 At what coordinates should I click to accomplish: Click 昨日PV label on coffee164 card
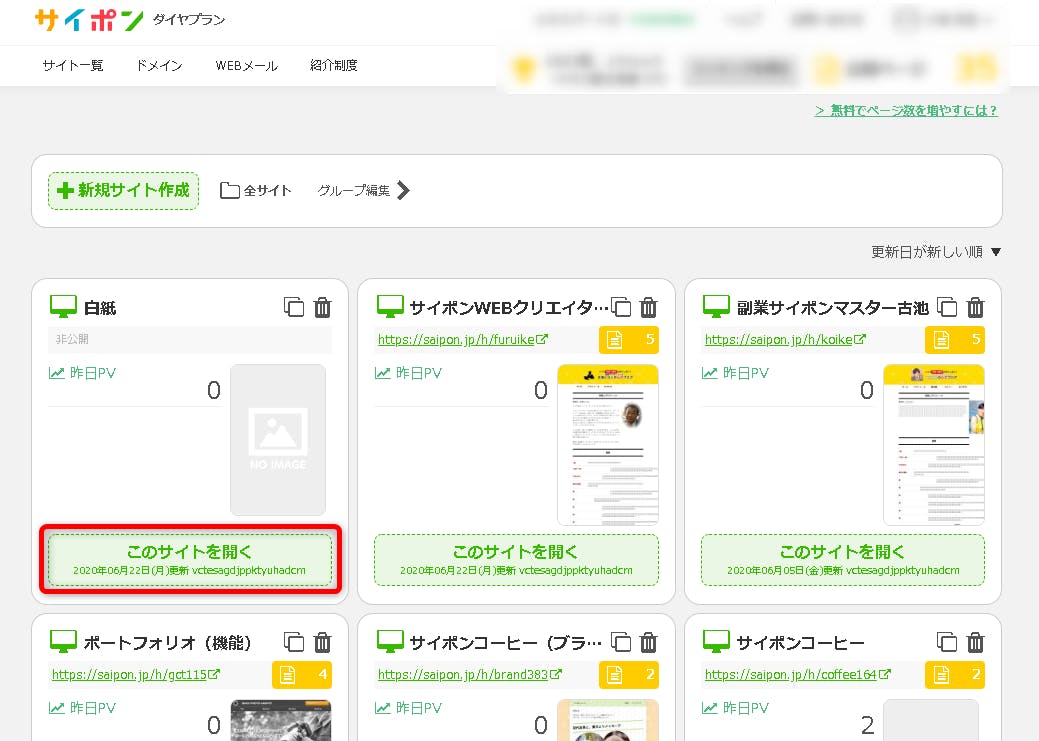pos(736,708)
